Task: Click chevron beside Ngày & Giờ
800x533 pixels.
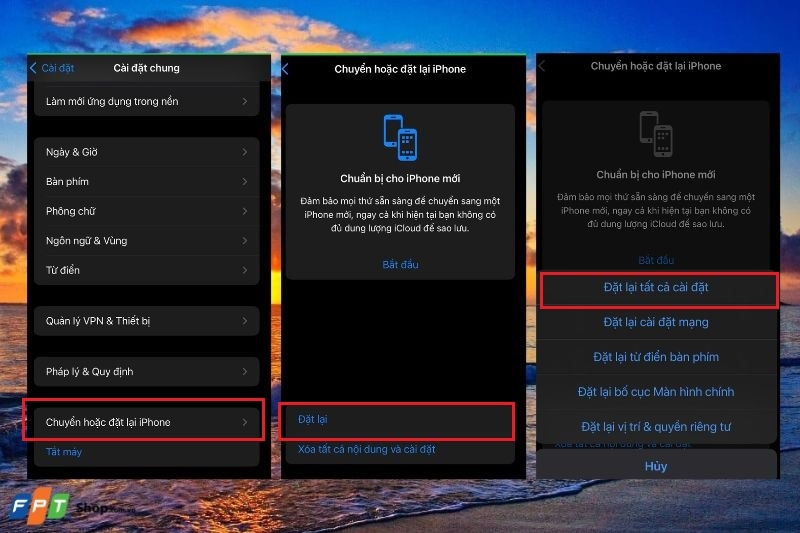Action: point(245,152)
